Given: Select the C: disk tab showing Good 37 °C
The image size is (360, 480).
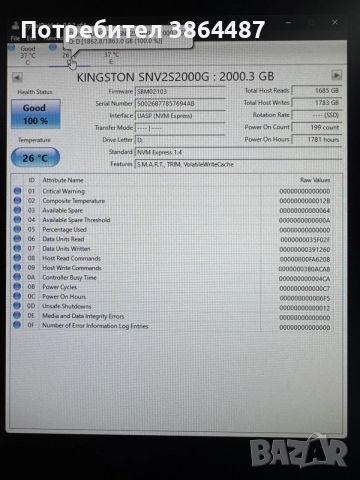Looking at the screenshot, I should point(27,55).
